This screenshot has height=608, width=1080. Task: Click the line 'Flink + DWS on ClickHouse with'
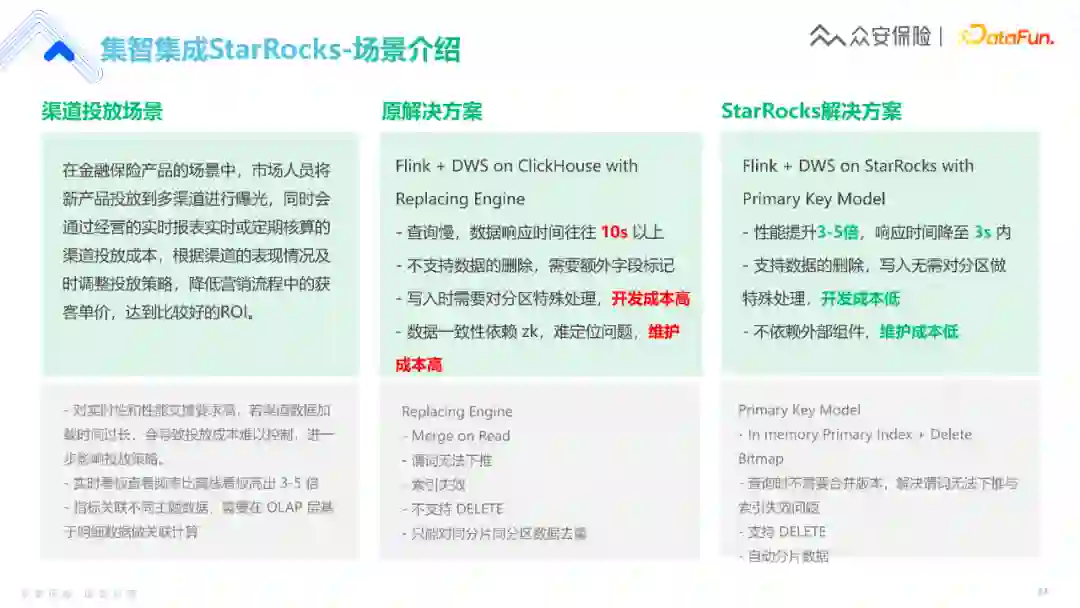click(x=517, y=166)
